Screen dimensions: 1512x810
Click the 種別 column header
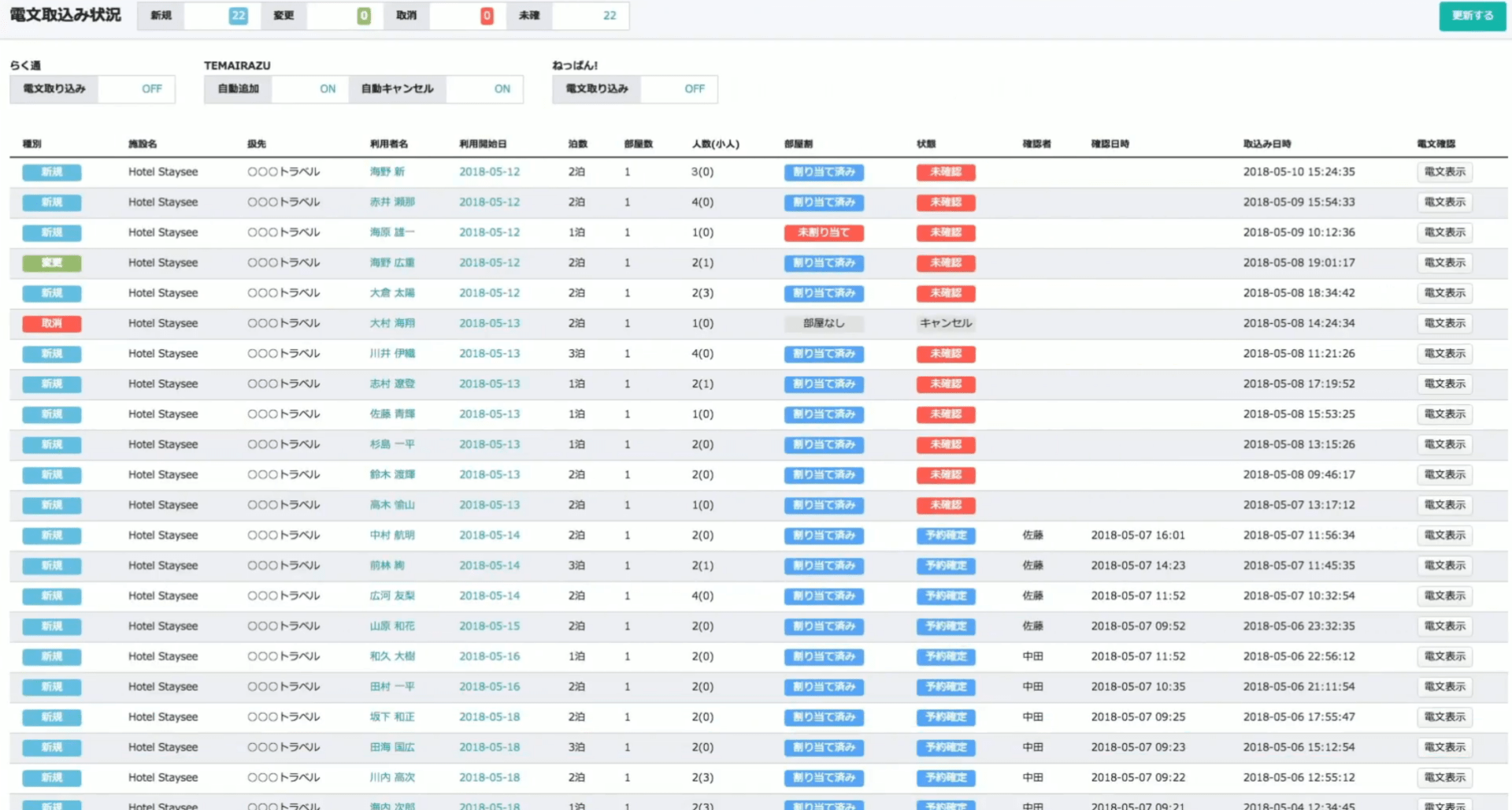pos(31,144)
